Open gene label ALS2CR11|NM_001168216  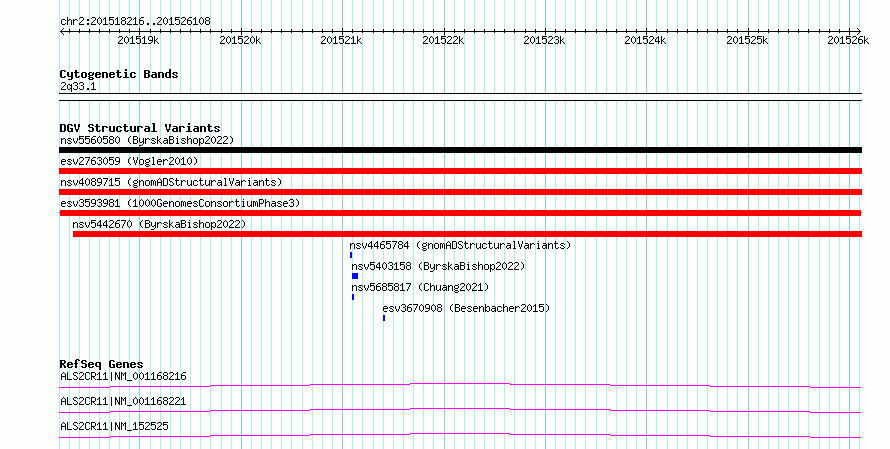pyautogui.click(x=123, y=376)
